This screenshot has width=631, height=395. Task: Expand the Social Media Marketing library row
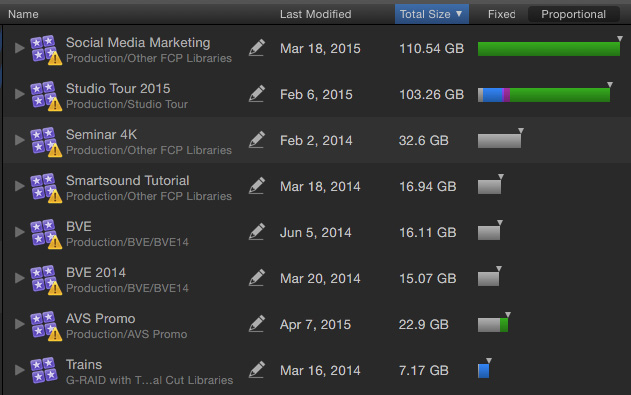coord(19,48)
